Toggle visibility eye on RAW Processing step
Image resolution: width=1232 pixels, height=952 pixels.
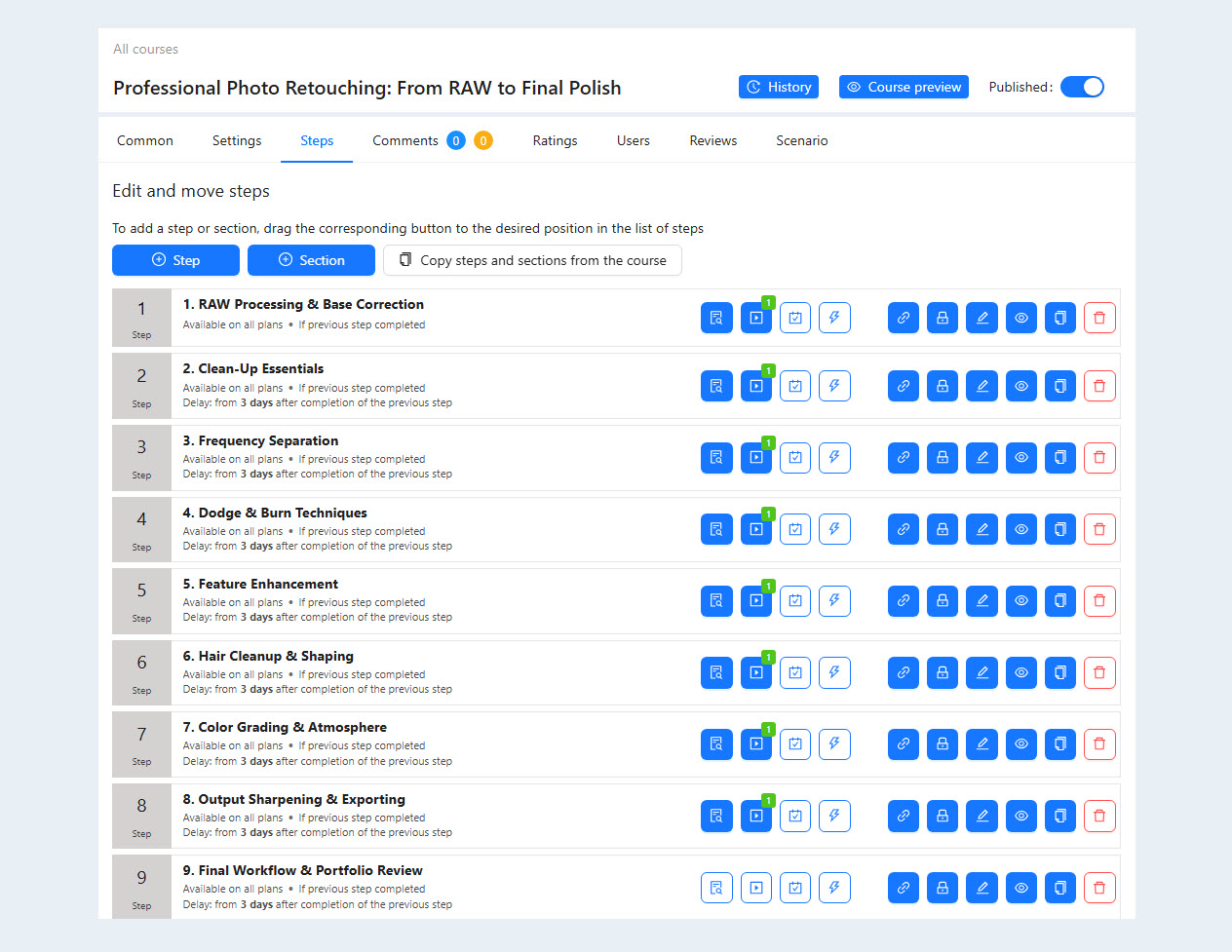click(x=1021, y=318)
